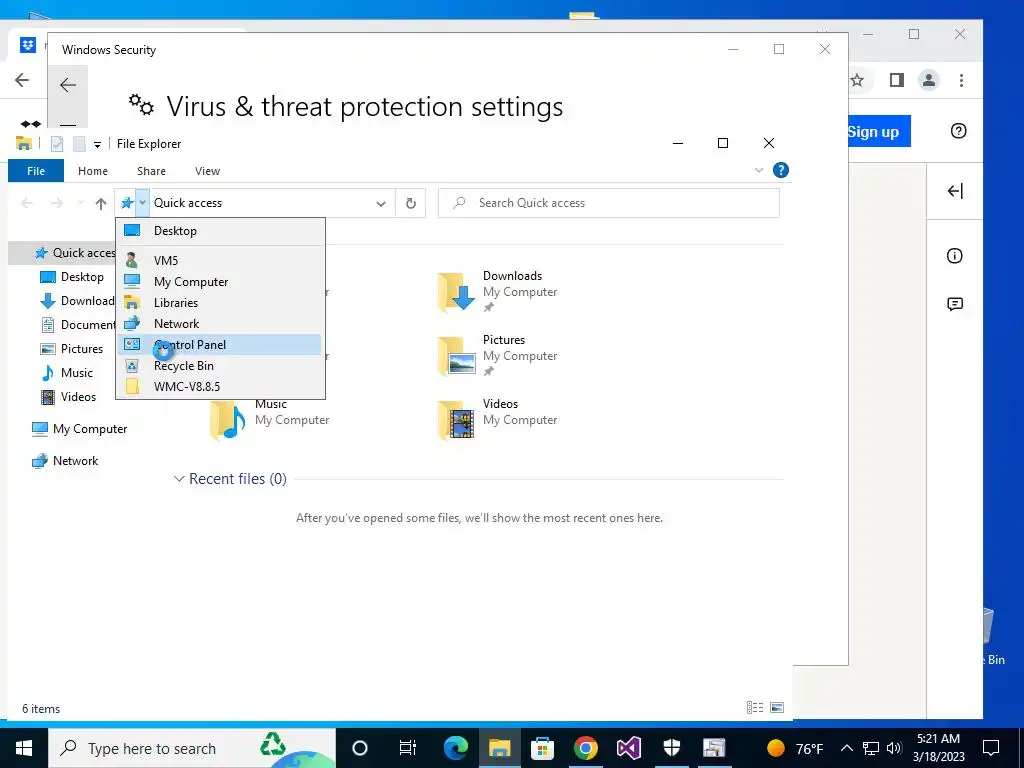1024x768 pixels.
Task: Select My Computer in navigation pane
Action: [79, 429]
